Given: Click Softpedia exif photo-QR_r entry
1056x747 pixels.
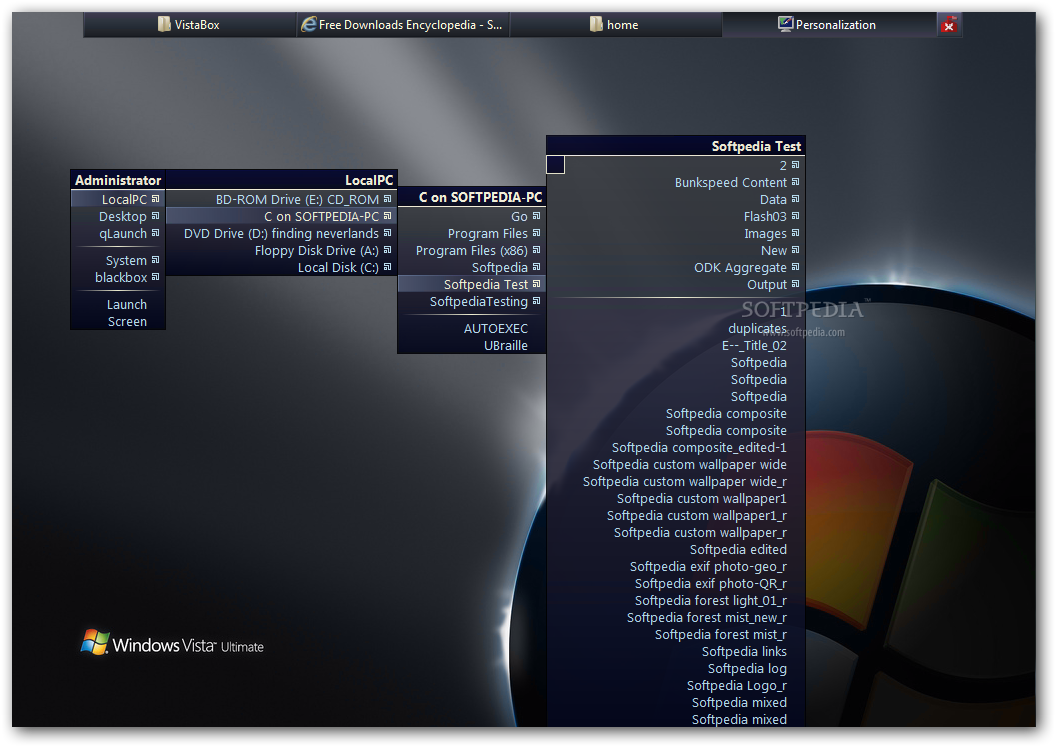Looking at the screenshot, I should pyautogui.click(x=676, y=583).
